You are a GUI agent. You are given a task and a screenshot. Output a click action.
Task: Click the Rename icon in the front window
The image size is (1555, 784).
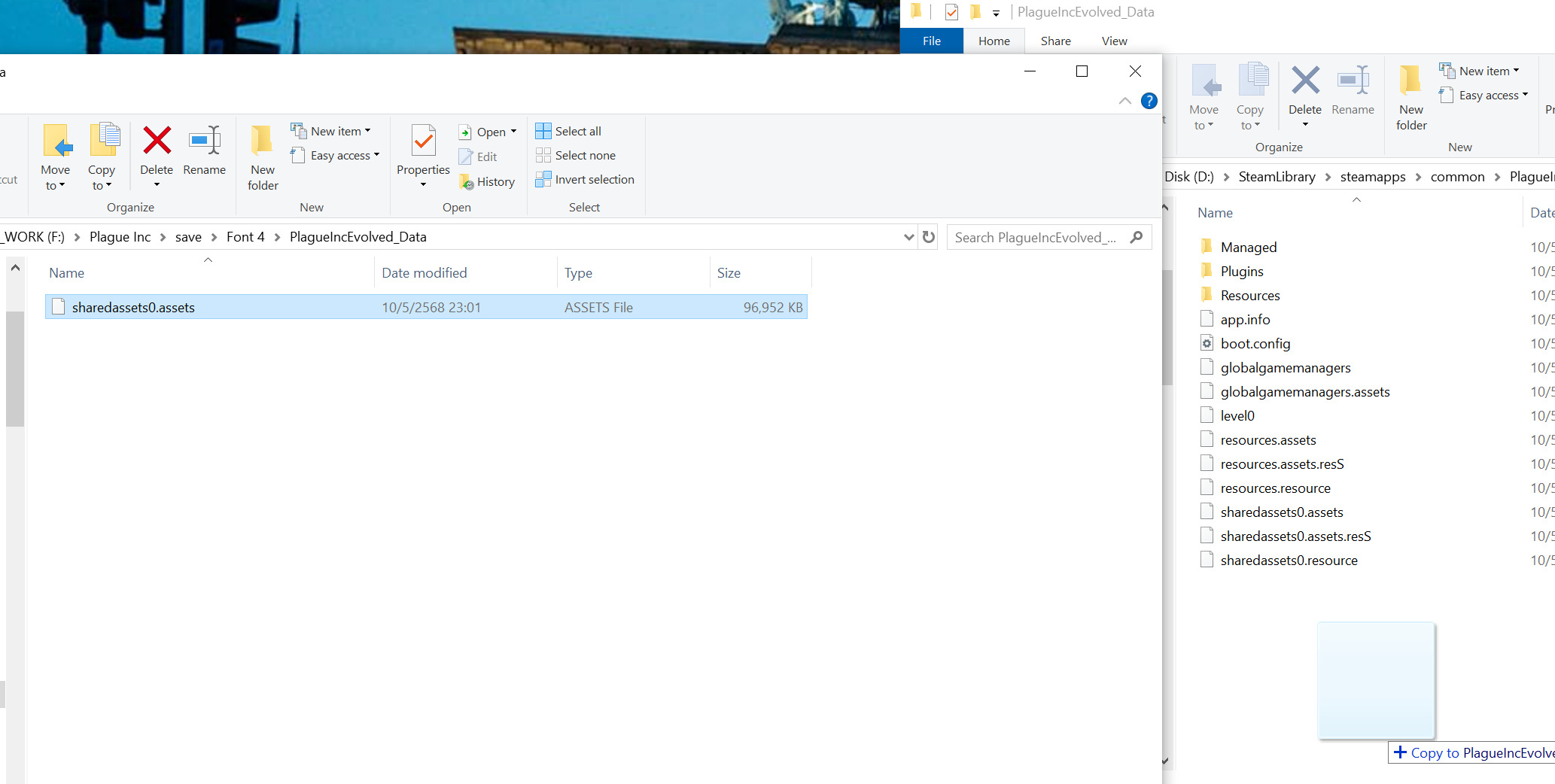205,141
